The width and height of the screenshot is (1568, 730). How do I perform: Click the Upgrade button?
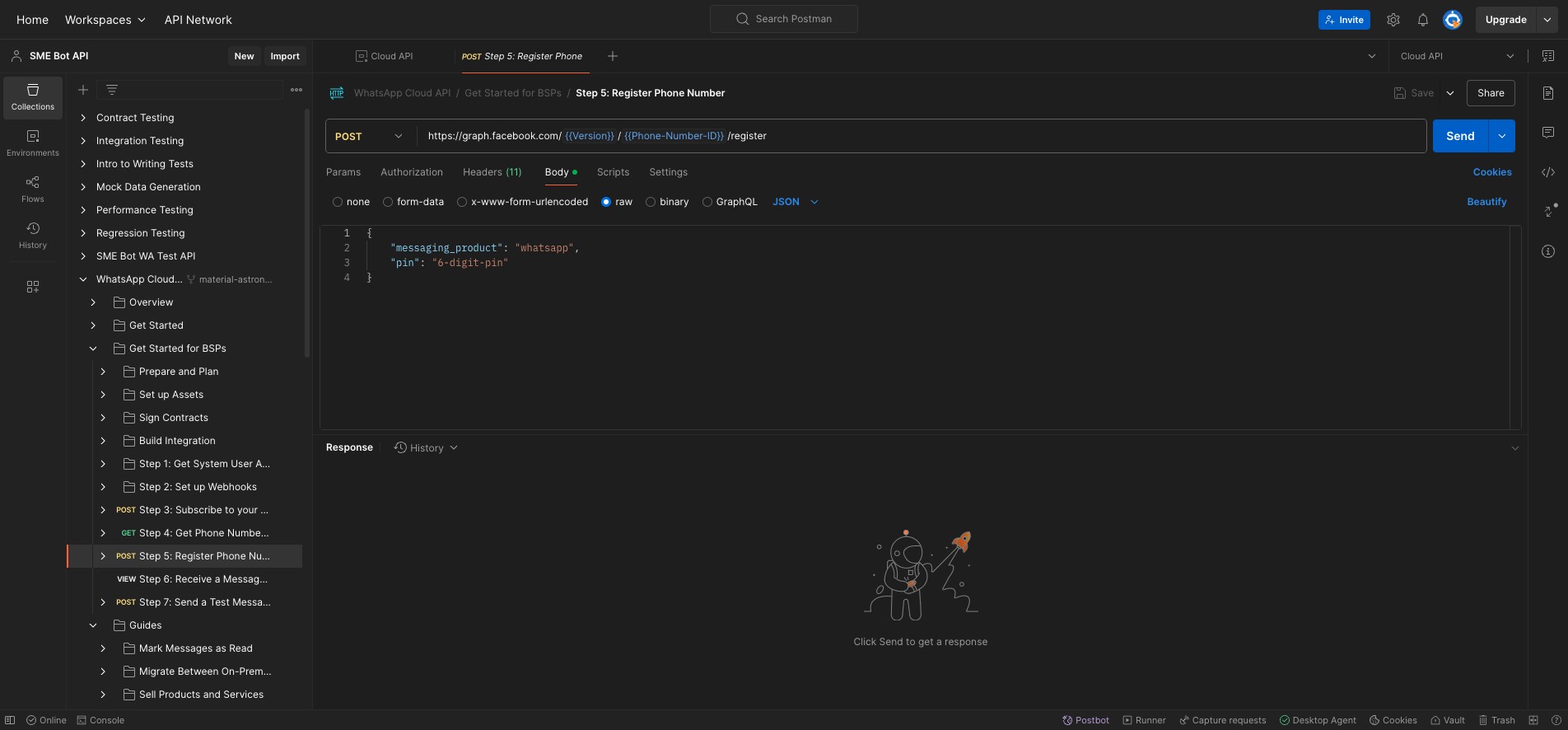tap(1505, 20)
